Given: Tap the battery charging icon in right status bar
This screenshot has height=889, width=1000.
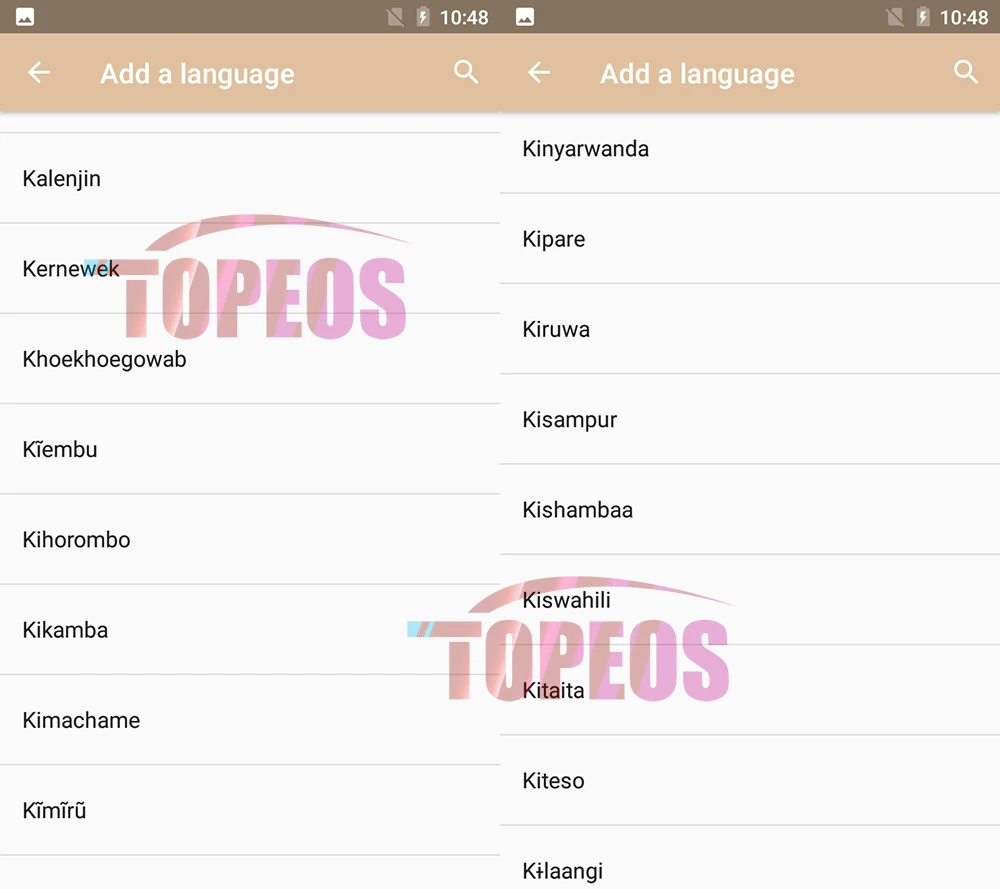Looking at the screenshot, I should [x=923, y=17].
